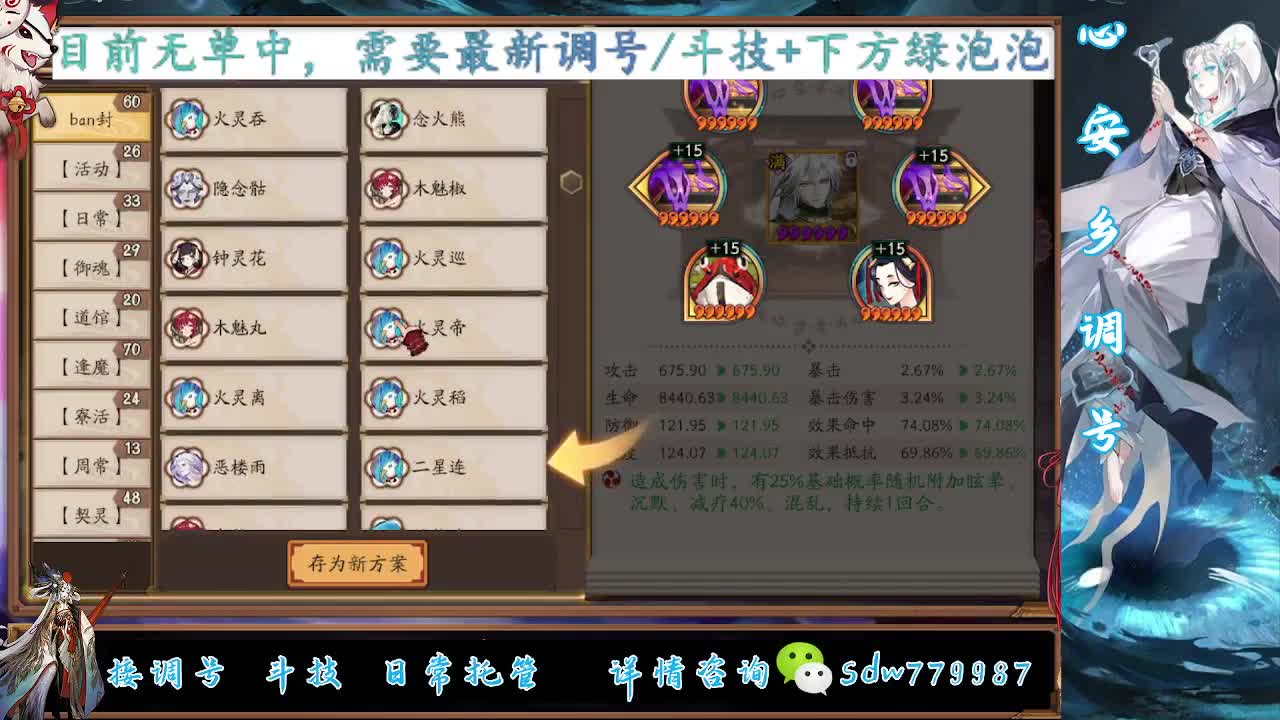Click the small hexagon icon beside the list

point(571,182)
